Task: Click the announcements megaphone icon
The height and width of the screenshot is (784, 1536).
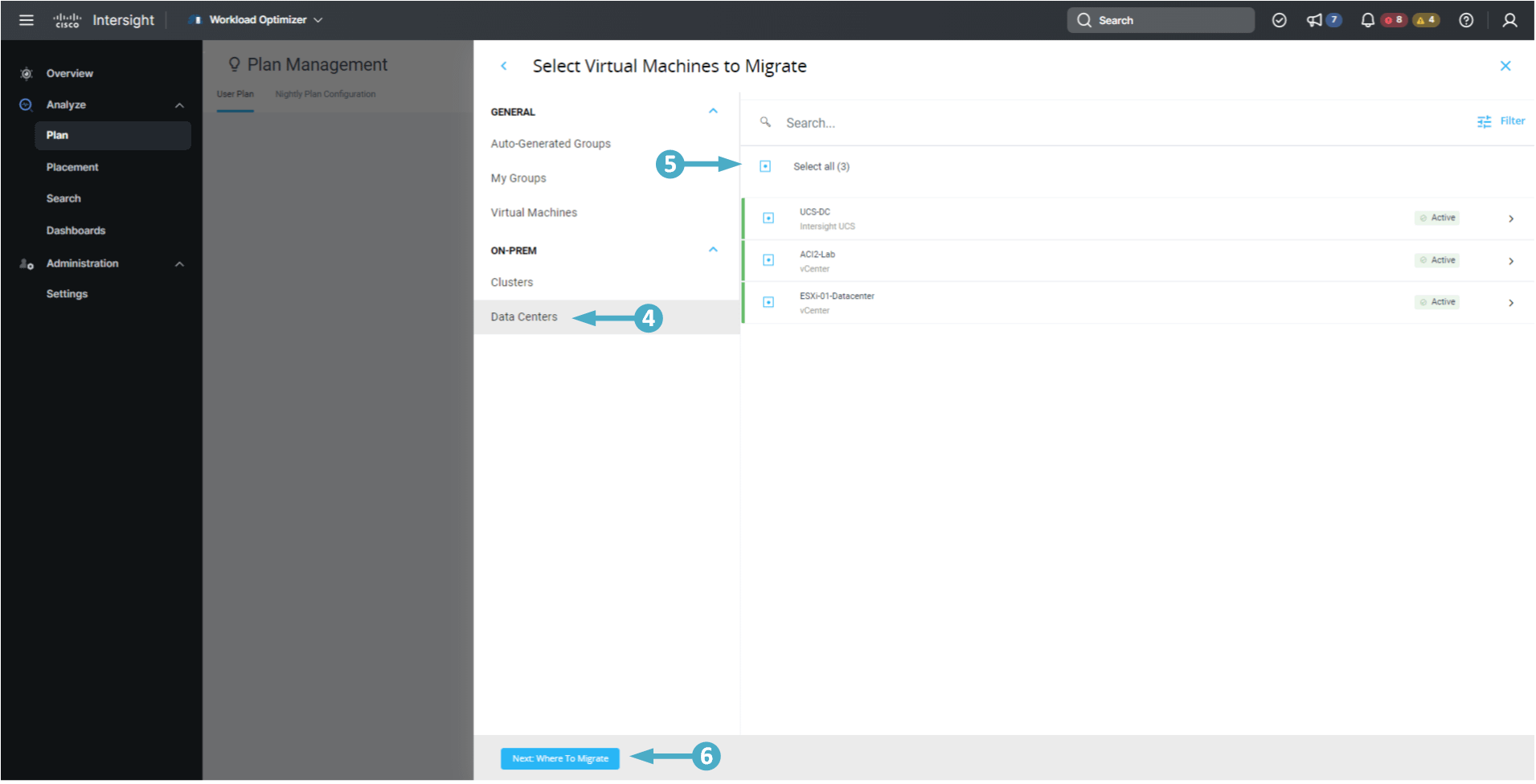Action: (1314, 20)
